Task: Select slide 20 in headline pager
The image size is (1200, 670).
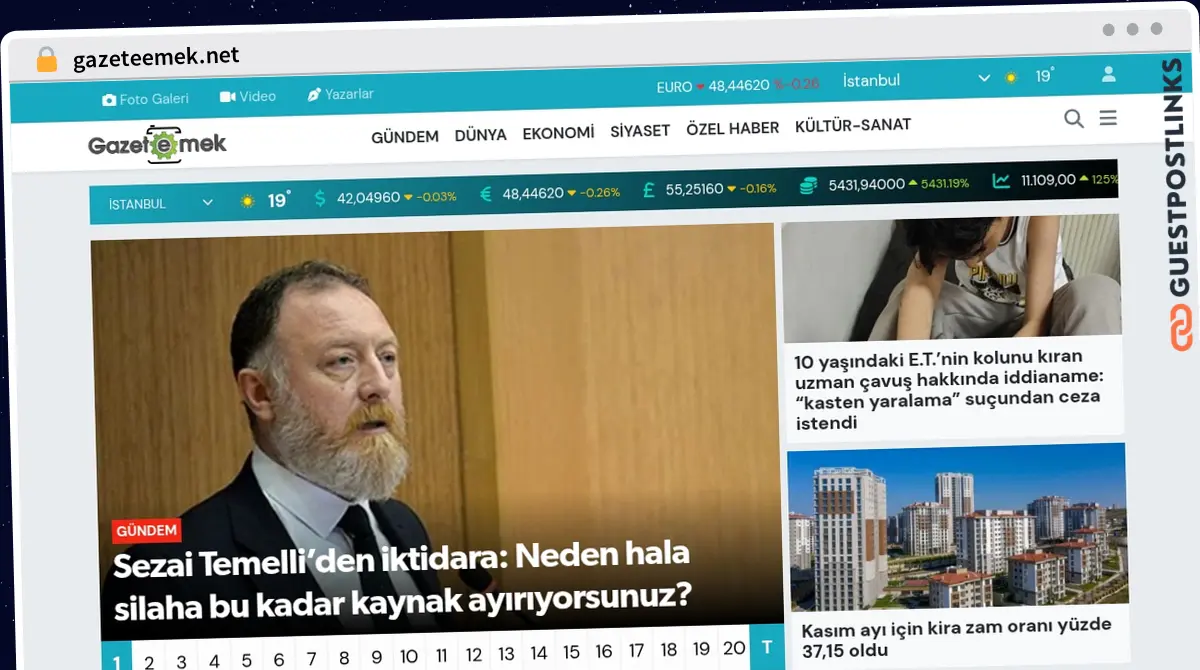Action: tap(733, 648)
